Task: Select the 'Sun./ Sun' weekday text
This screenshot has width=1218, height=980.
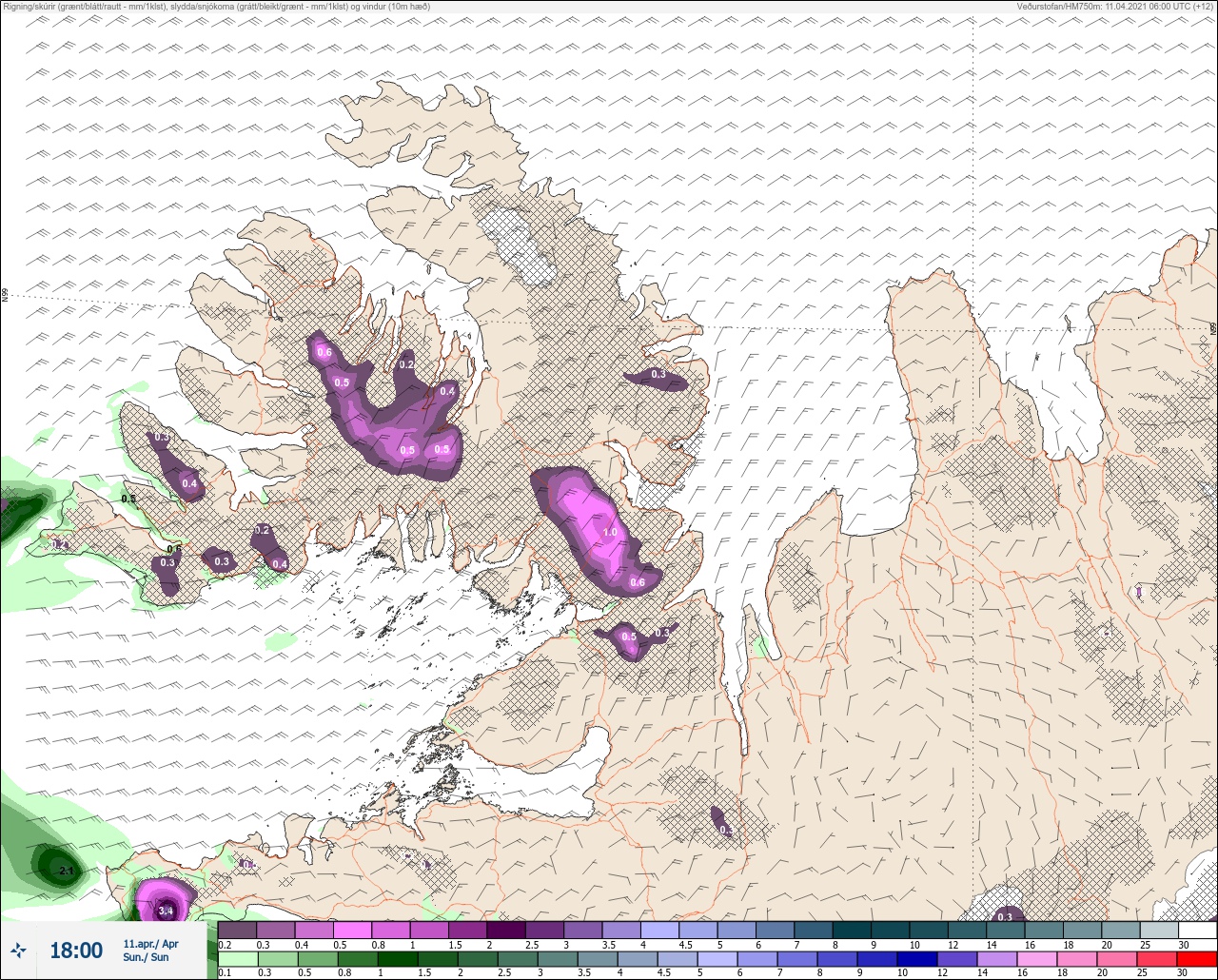Action: coord(146,957)
